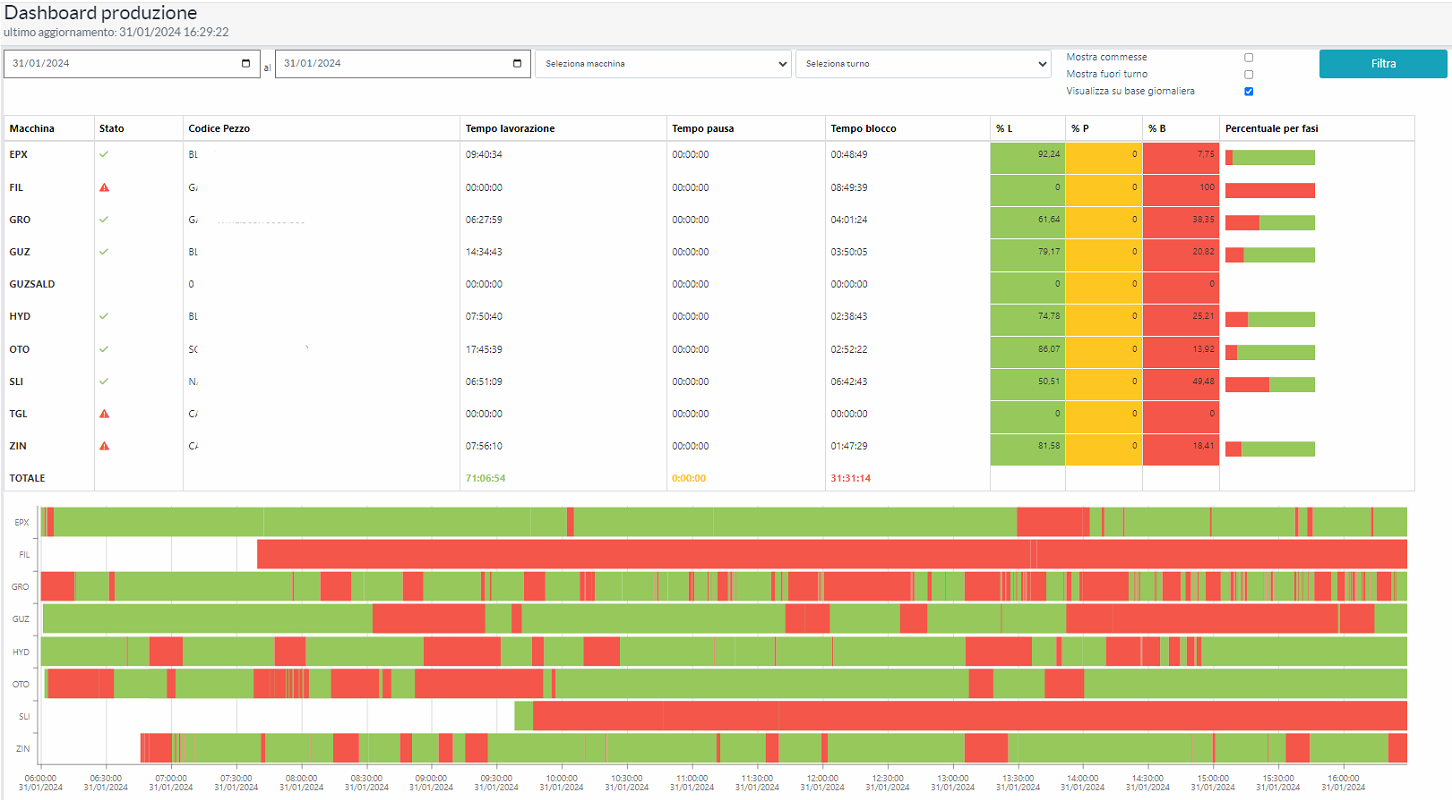Screen dimensions: 1452x800
Task: Click the 12:00:00 tick label on time axis
Action: 822,776
